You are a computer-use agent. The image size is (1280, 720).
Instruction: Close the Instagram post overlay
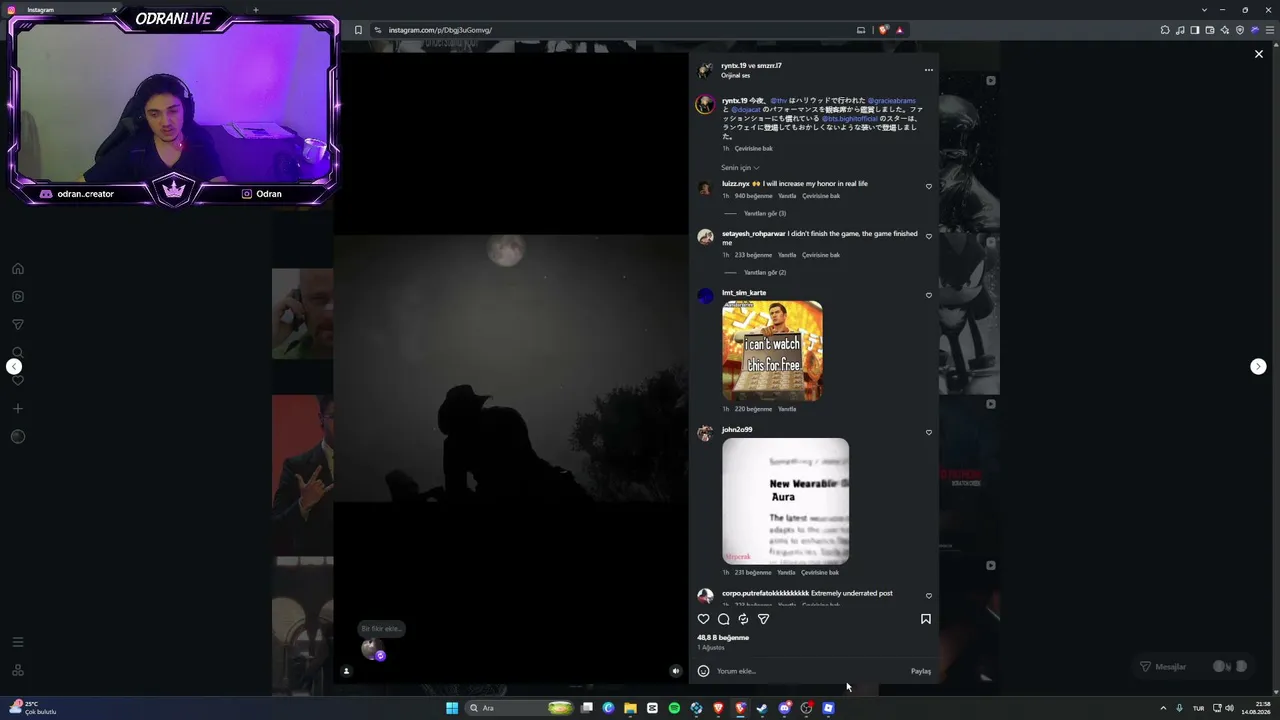(x=1258, y=54)
